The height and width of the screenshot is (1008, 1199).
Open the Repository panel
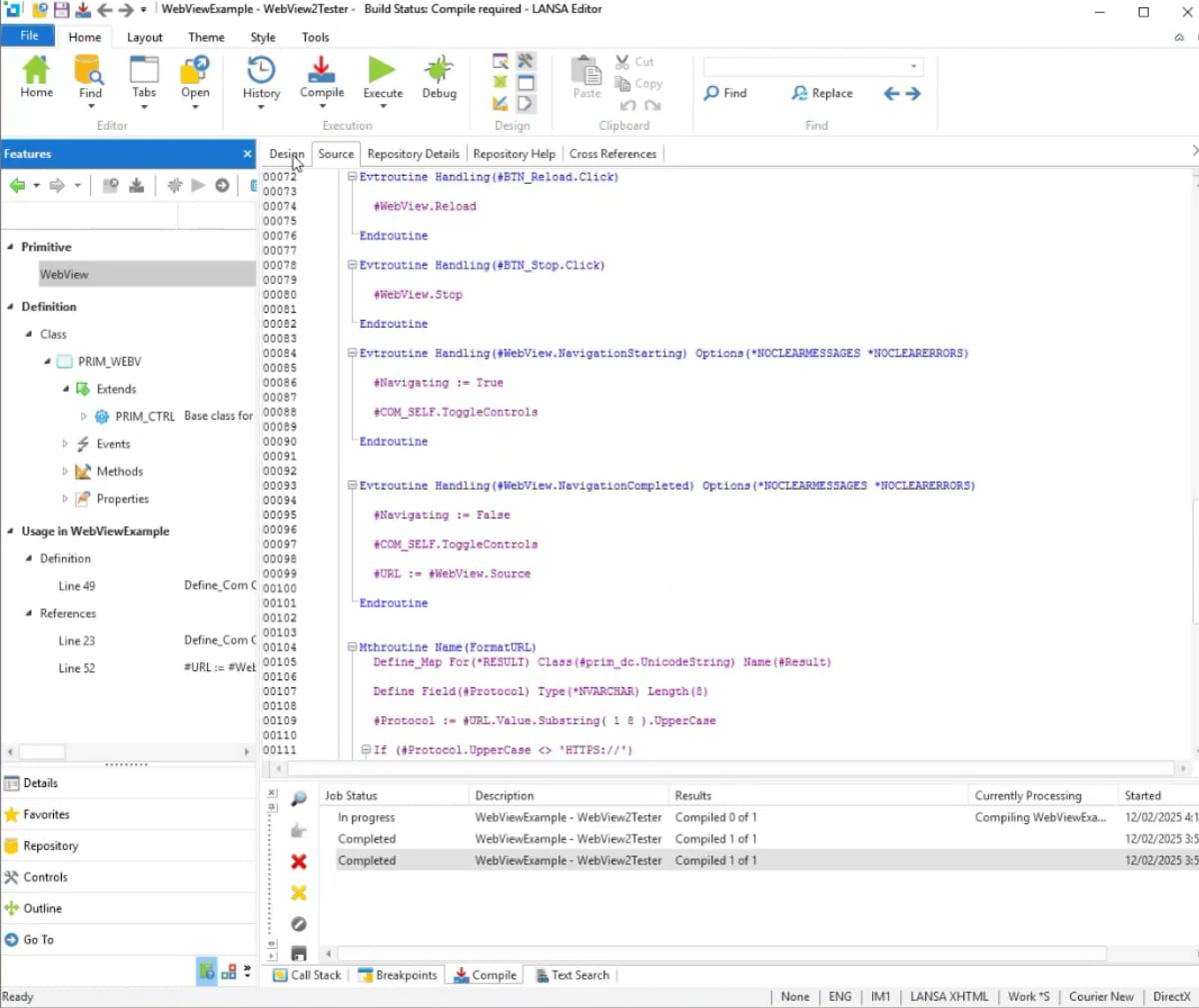(x=128, y=845)
